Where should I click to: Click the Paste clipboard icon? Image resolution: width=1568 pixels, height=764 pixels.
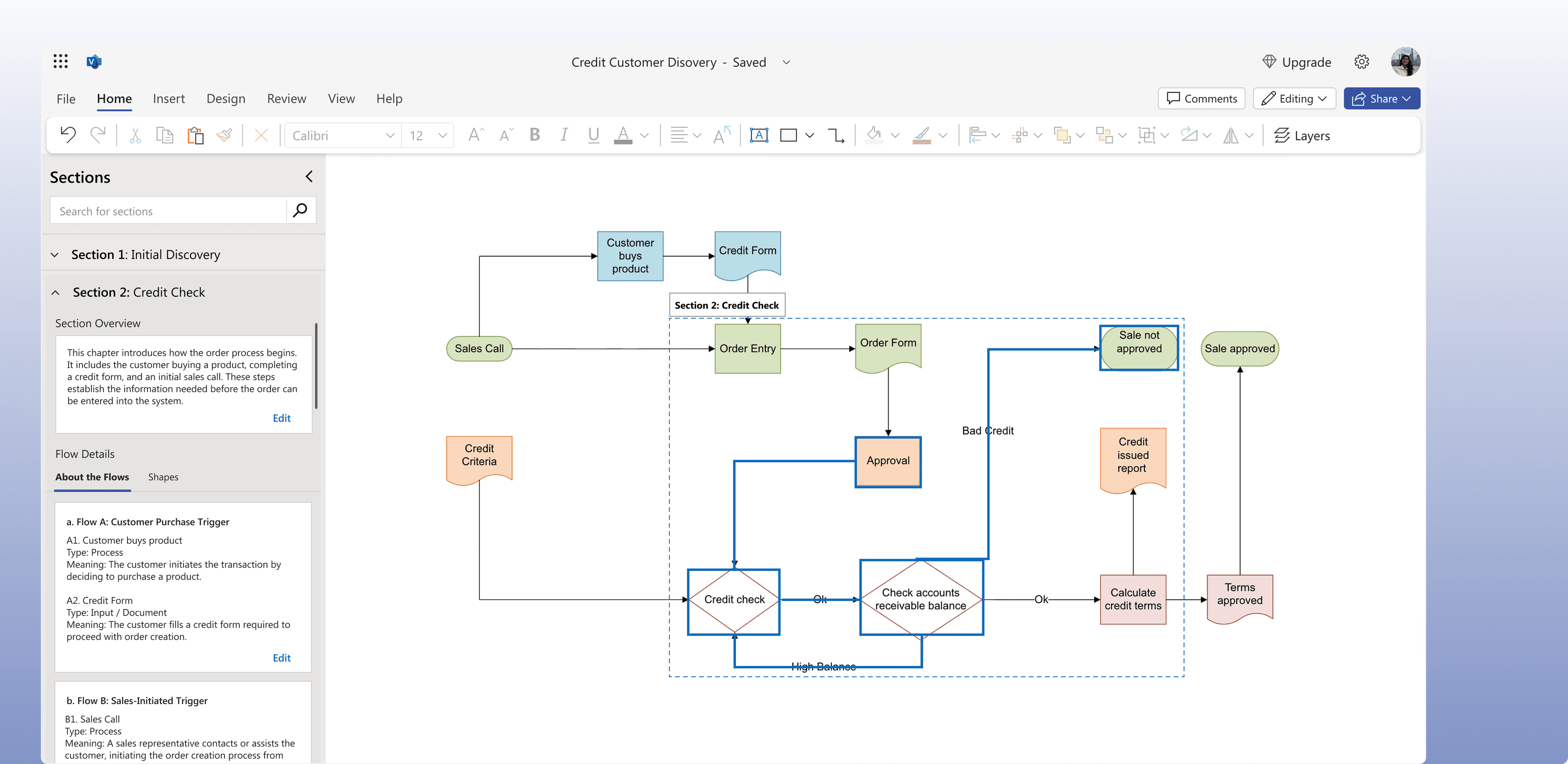click(x=195, y=135)
